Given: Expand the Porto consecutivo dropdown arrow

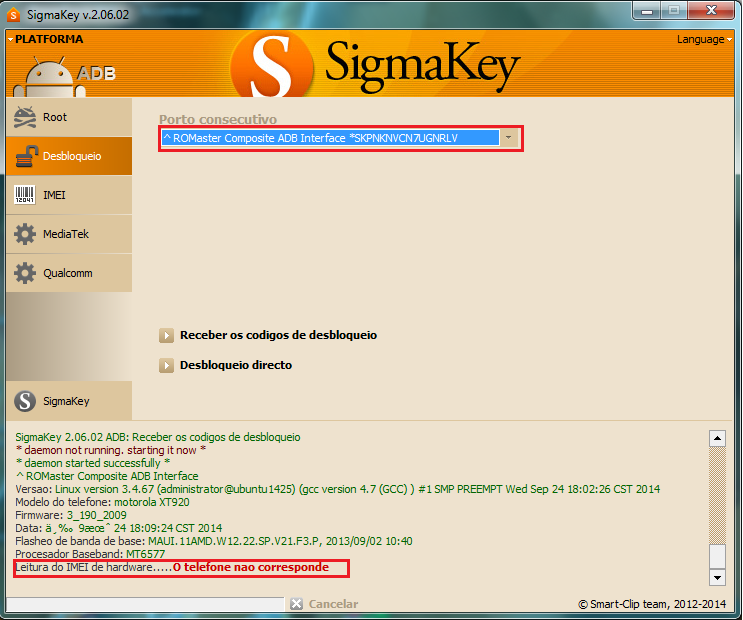Looking at the screenshot, I should [508, 138].
